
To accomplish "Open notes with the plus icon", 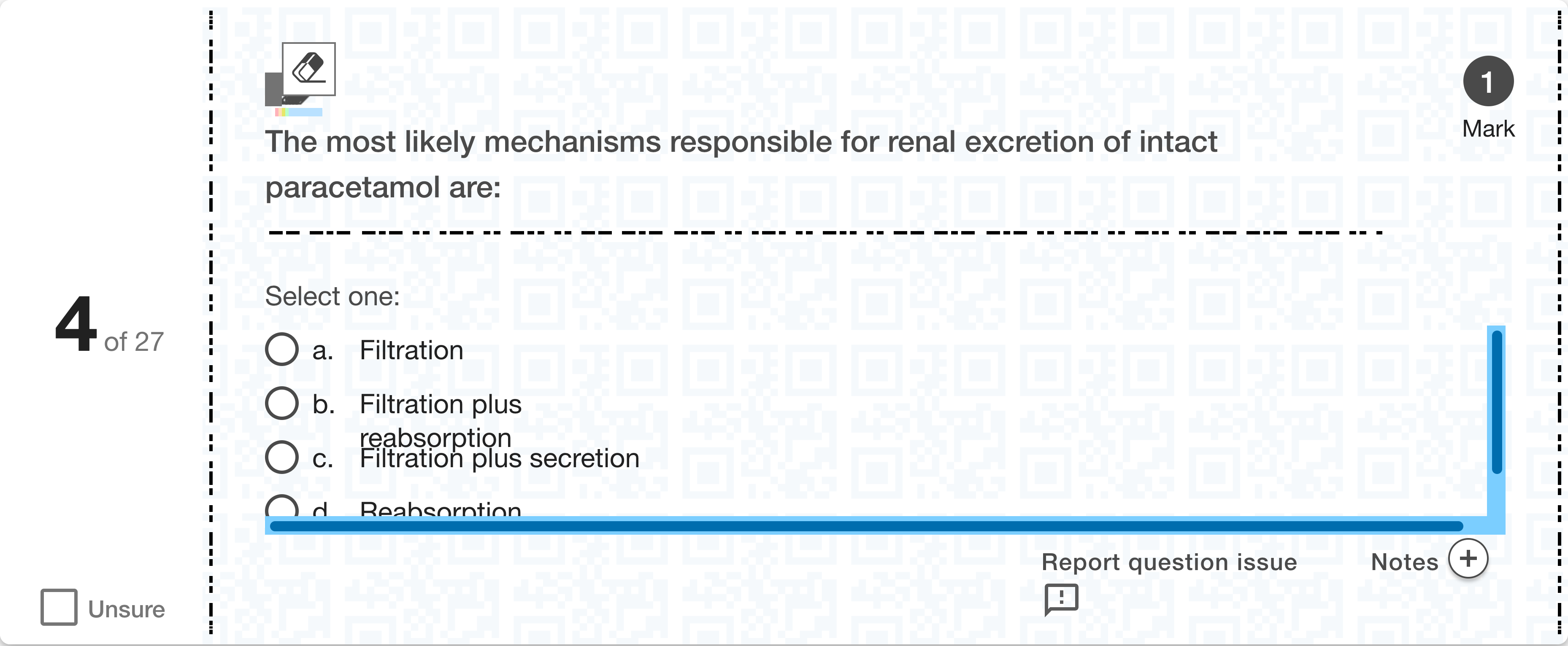I will coord(1468,558).
